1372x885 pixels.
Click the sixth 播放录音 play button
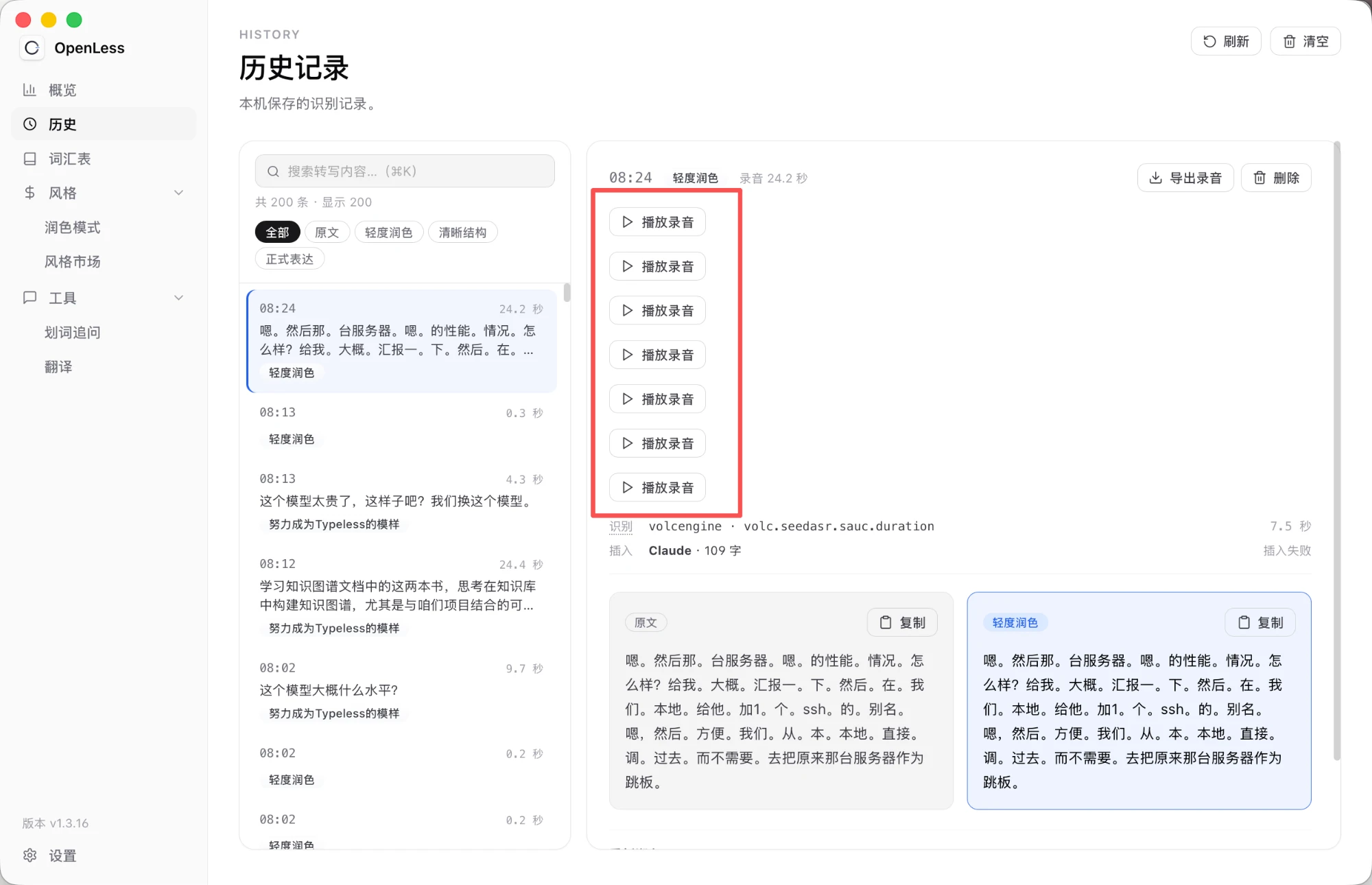coord(657,443)
